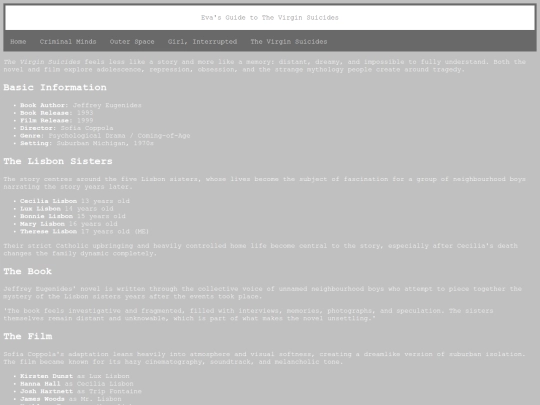
Task: Select the Book Release: 1993 line
Action: coord(56,113)
